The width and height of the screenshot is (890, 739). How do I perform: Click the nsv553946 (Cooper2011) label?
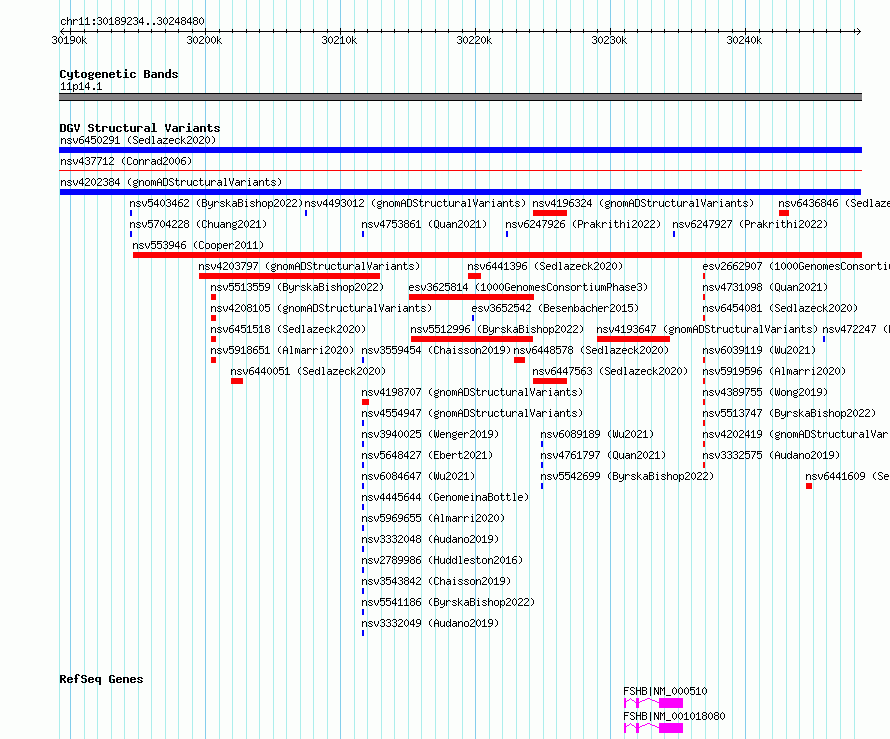tap(198, 245)
